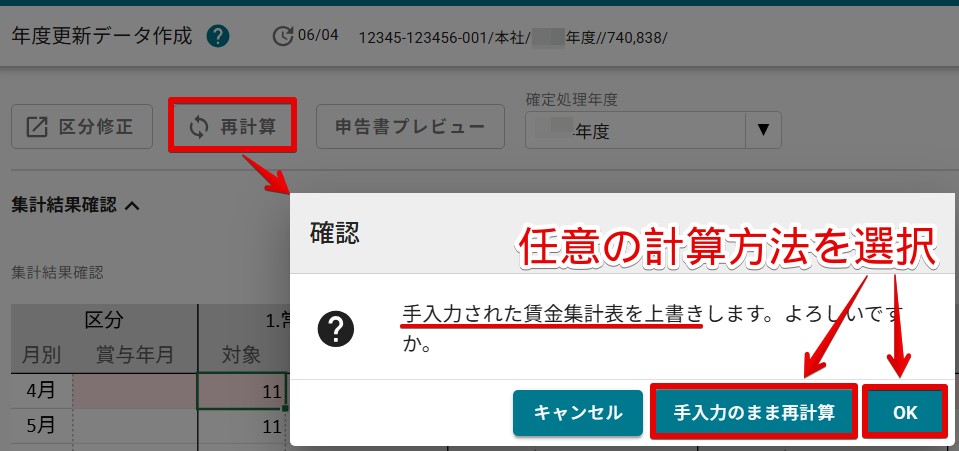The height and width of the screenshot is (451, 959).
Task: Select the 確定処理年度 year field
Action: click(635, 130)
